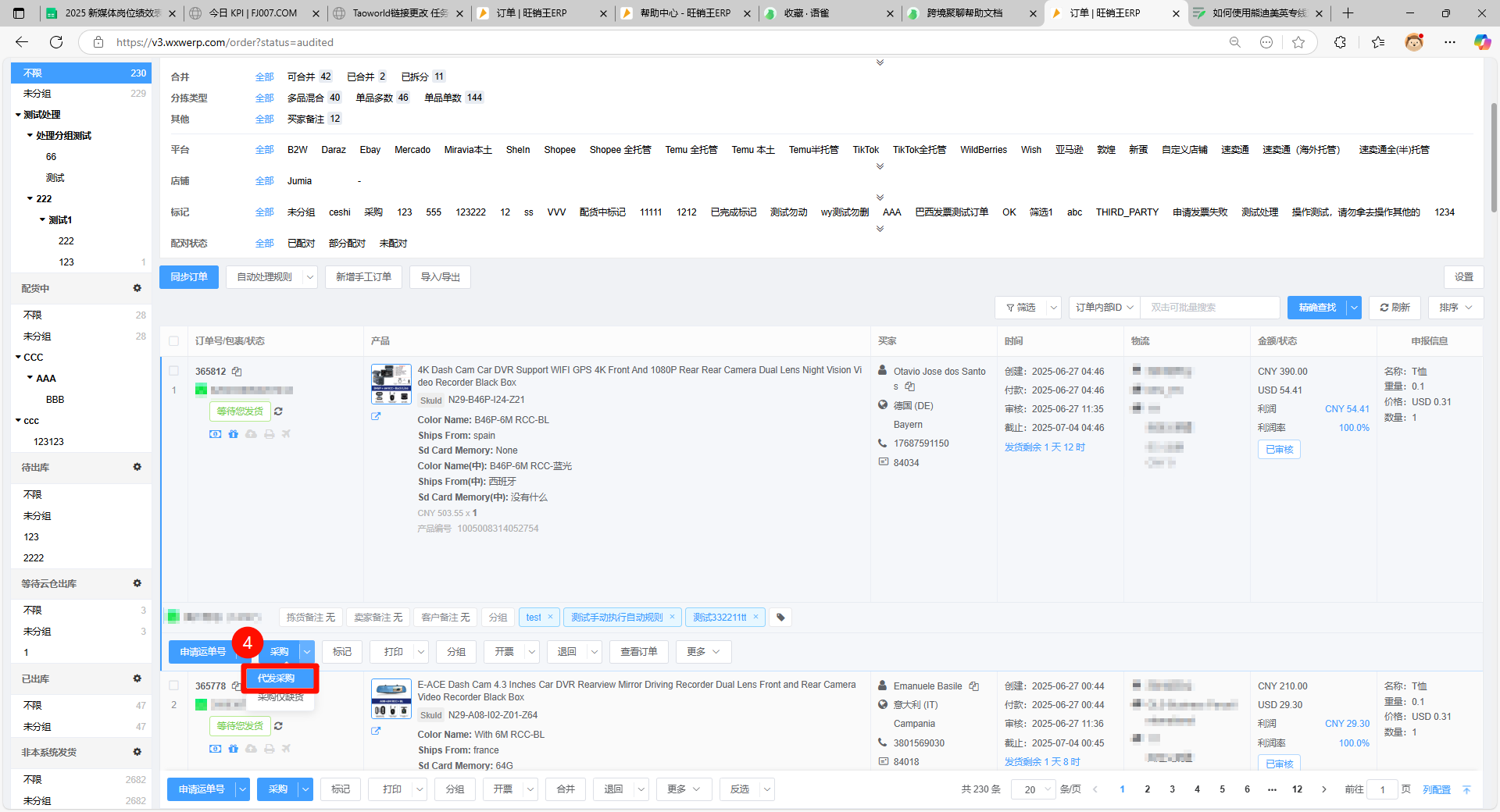This screenshot has height=812, width=1500.
Task: Collapse the AAA tree node
Action: click(30, 378)
